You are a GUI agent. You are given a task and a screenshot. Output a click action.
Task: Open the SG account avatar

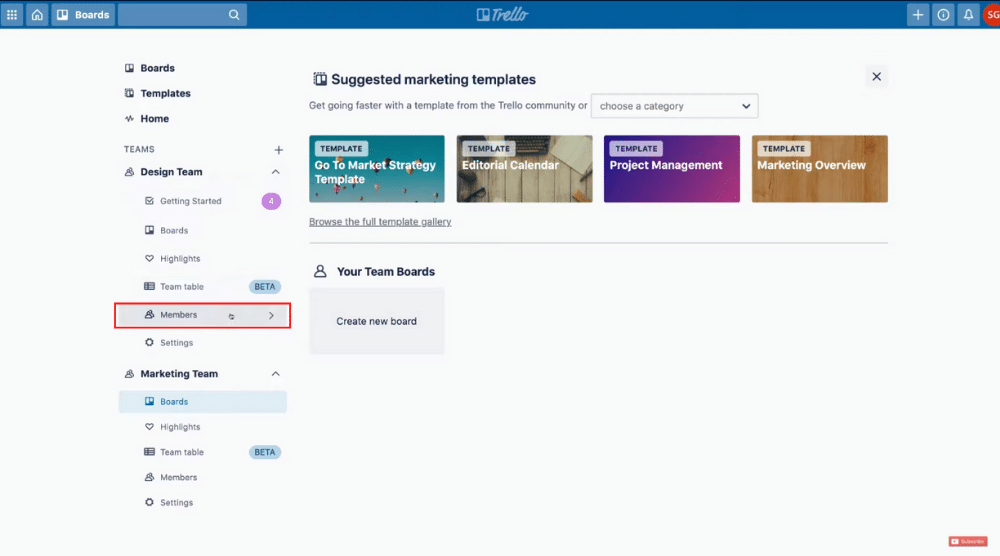click(992, 15)
